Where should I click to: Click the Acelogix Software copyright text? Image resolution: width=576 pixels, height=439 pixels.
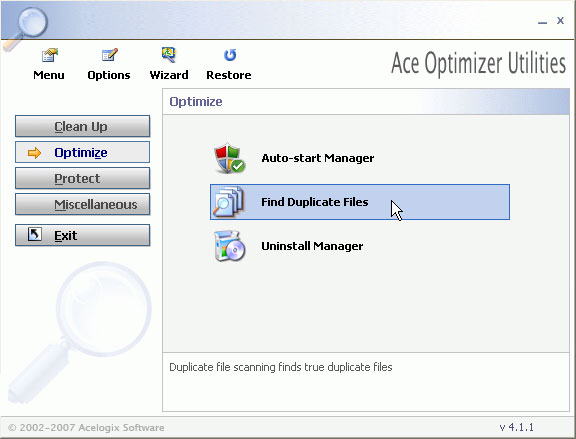(86, 428)
